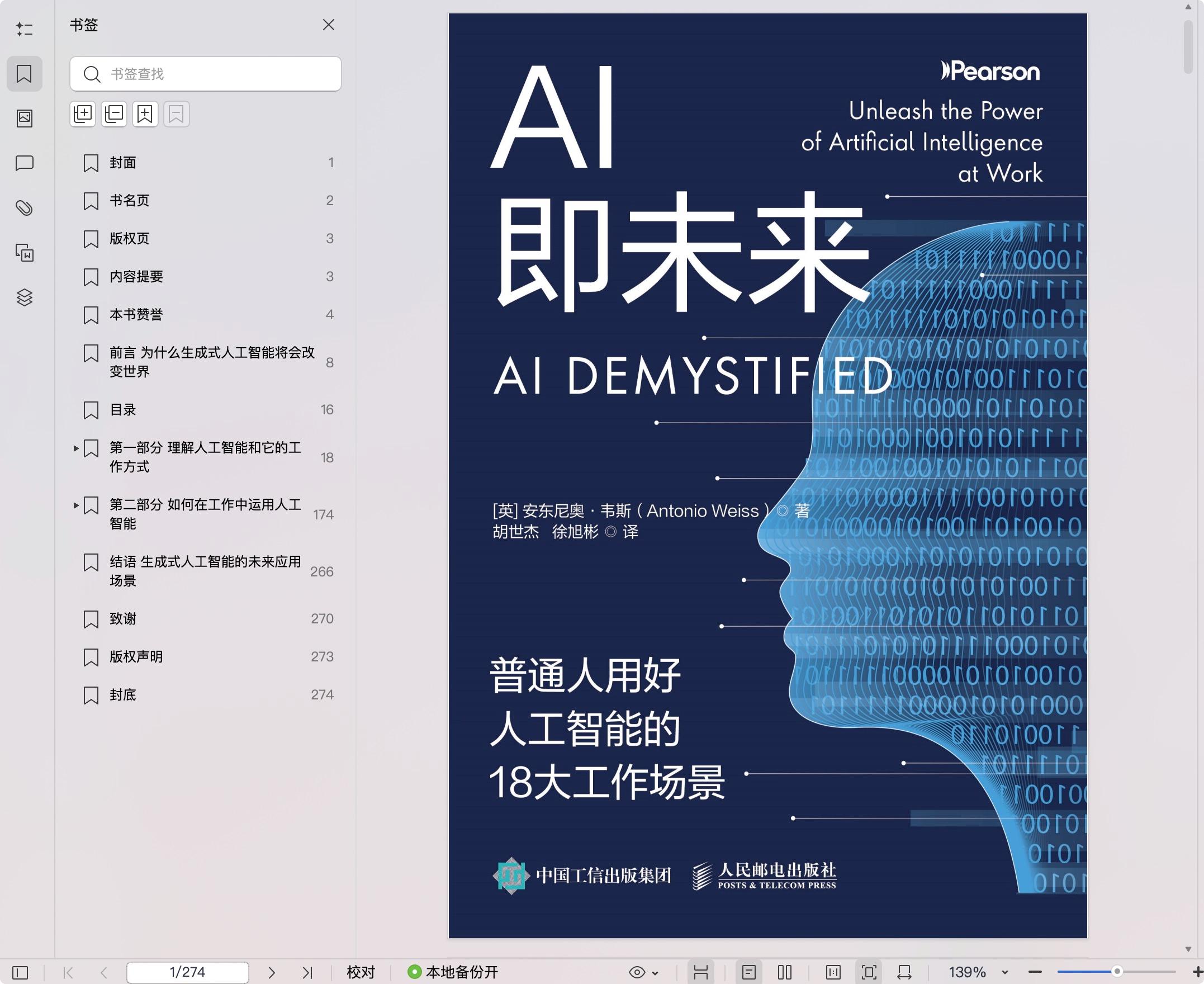Click the fit width icon
The image size is (1204, 984).
coord(904,973)
